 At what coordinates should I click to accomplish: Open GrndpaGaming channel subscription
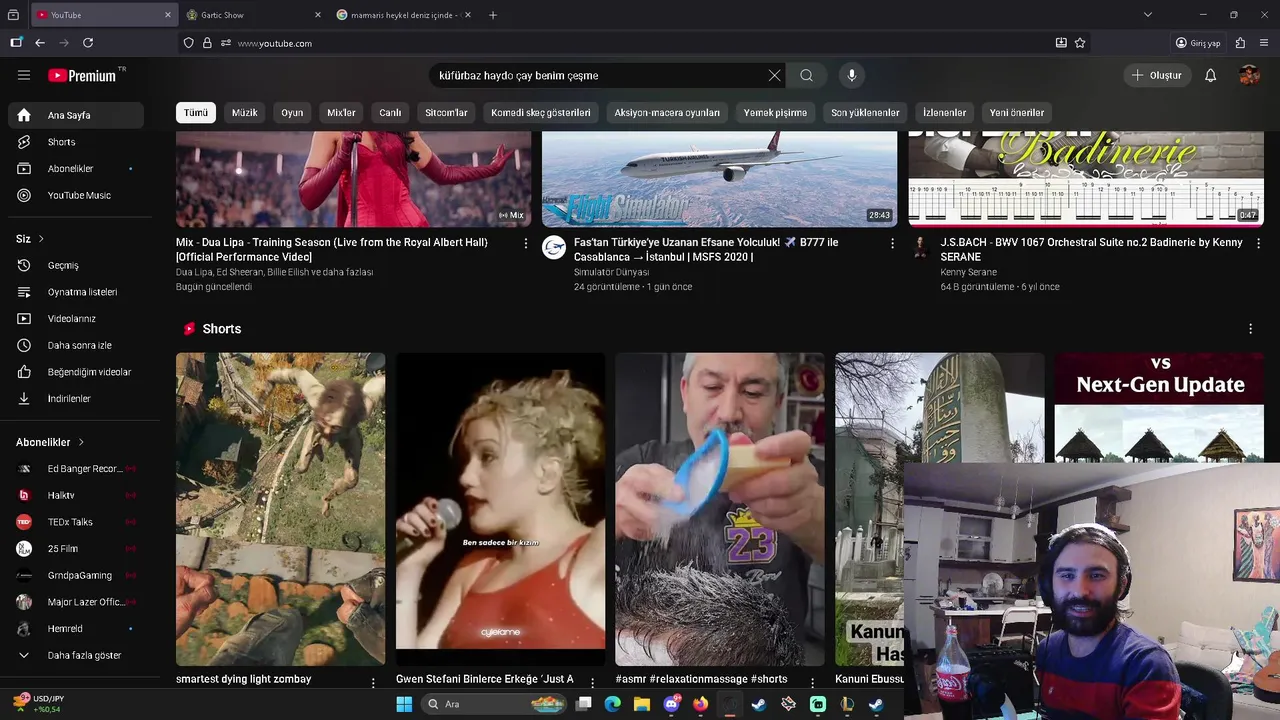76,575
